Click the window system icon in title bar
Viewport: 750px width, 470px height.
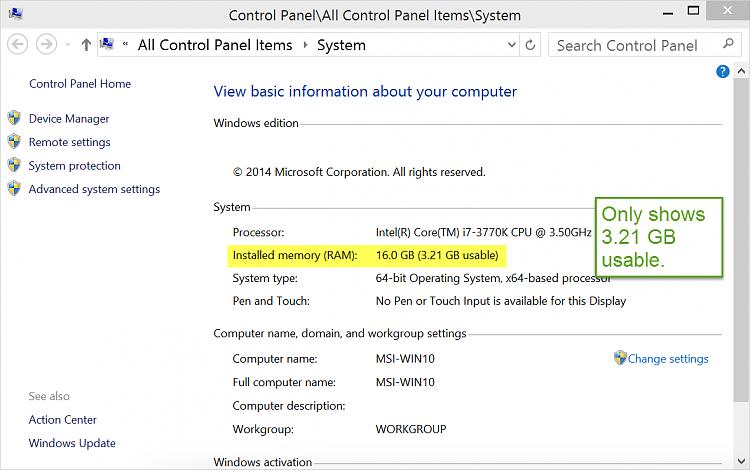tap(16, 13)
